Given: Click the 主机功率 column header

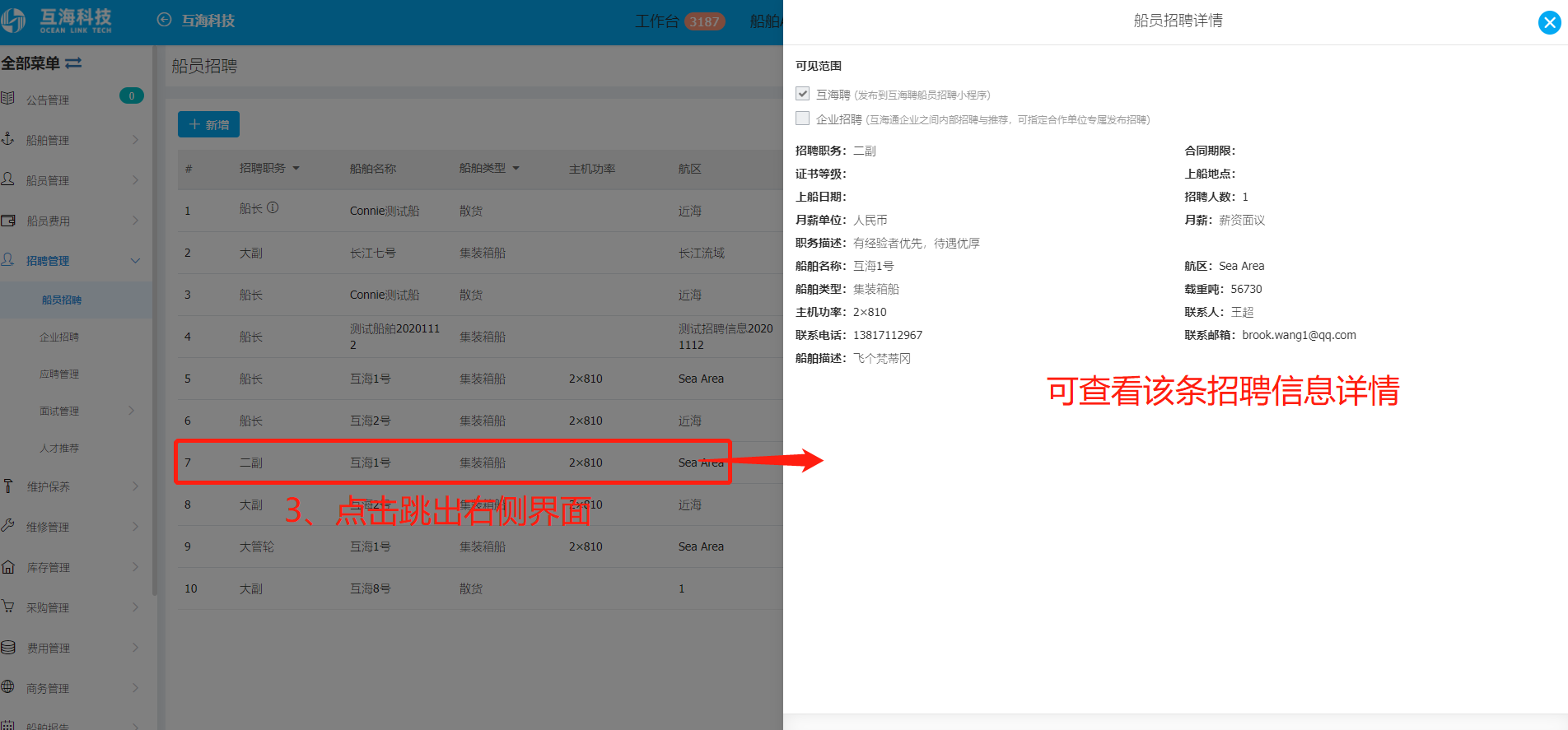Looking at the screenshot, I should pyautogui.click(x=592, y=169).
